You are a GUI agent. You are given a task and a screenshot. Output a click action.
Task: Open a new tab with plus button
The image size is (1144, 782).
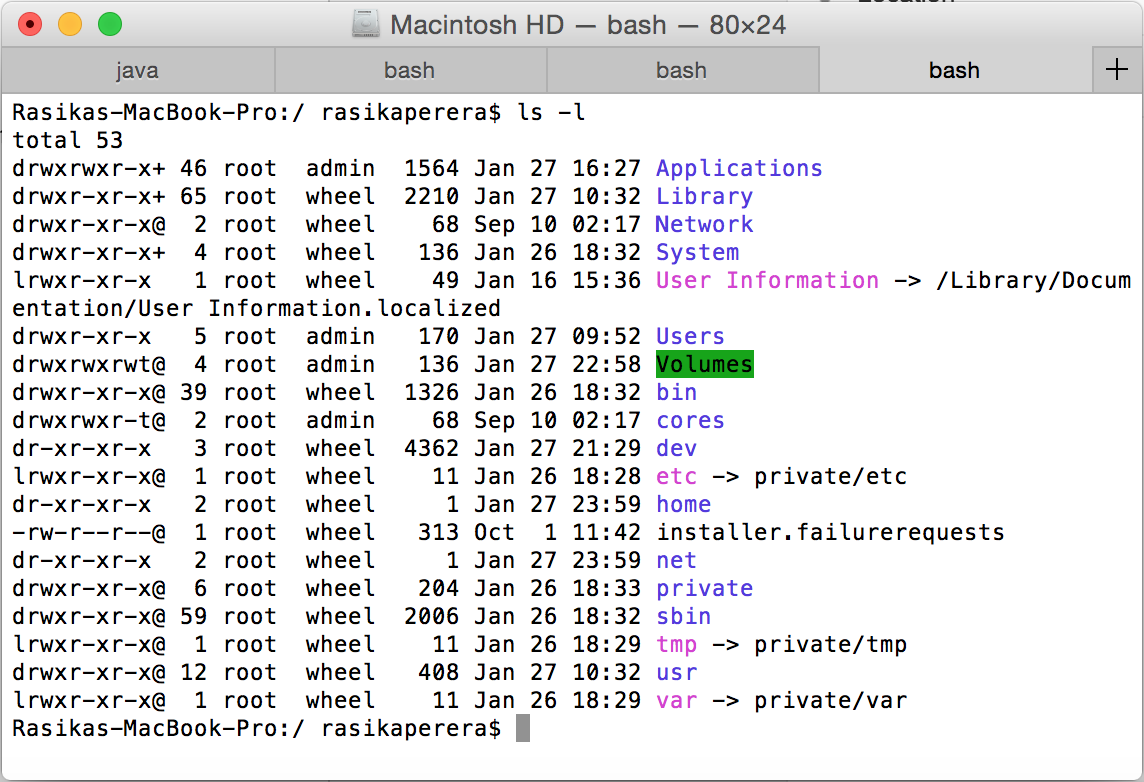tap(1117, 70)
